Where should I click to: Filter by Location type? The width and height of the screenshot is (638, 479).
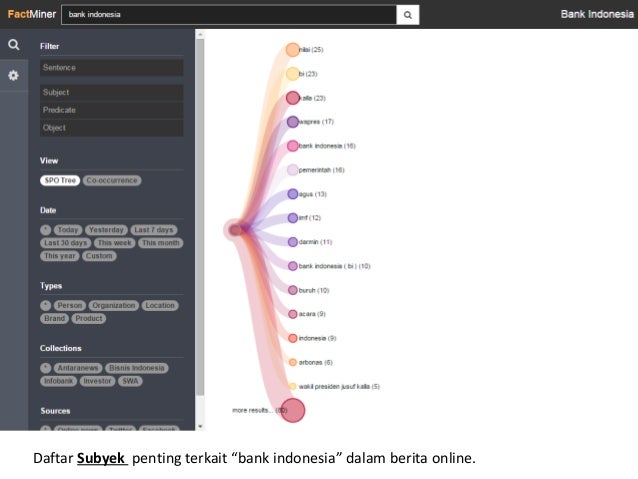click(160, 306)
